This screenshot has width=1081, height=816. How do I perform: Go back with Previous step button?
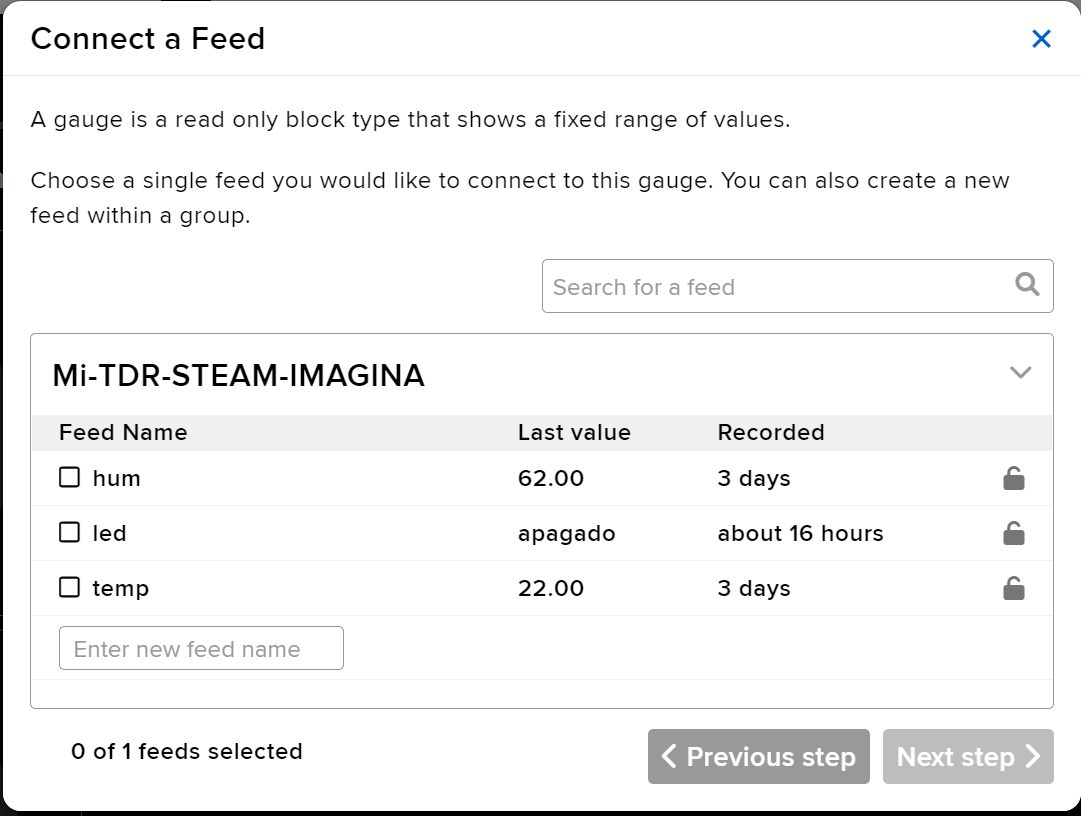pos(758,757)
